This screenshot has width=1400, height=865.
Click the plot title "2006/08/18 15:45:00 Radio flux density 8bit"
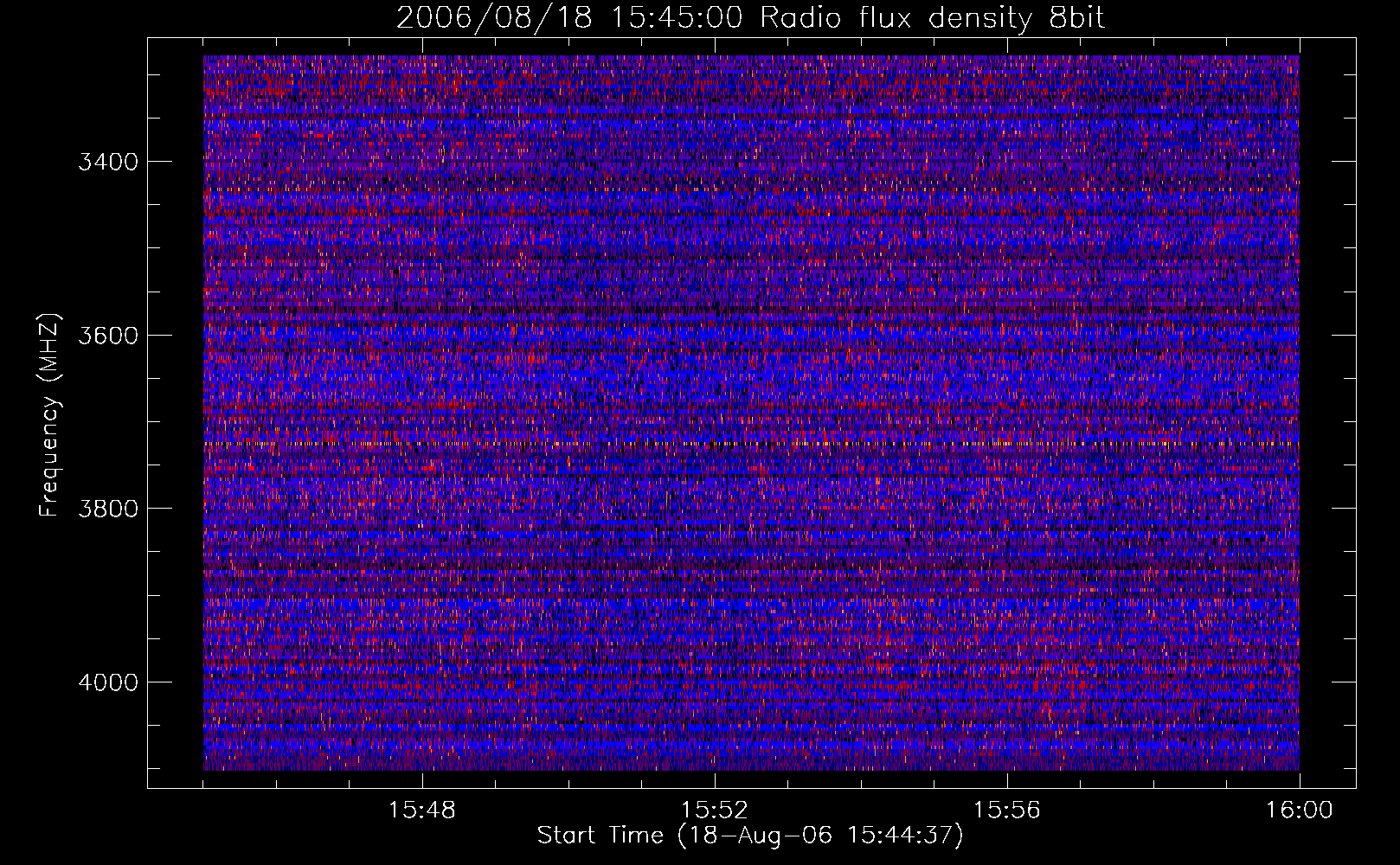coord(750,18)
